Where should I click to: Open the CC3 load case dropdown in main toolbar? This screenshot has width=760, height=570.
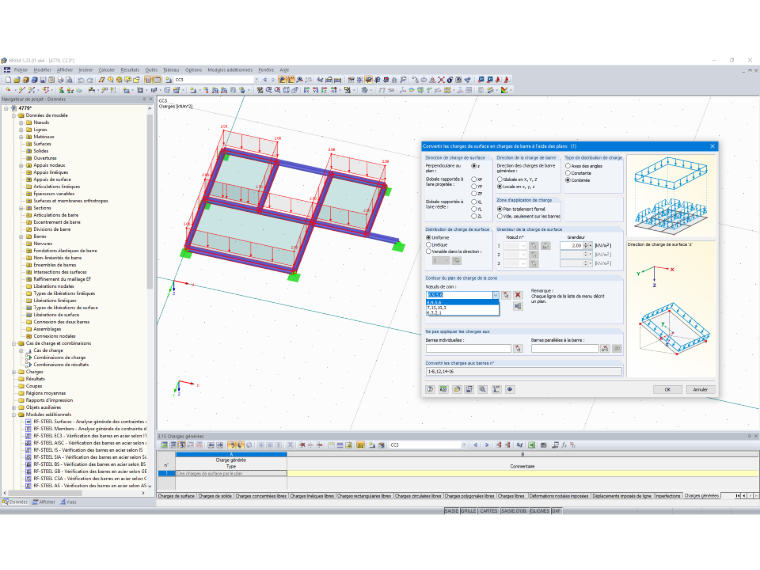click(256, 80)
